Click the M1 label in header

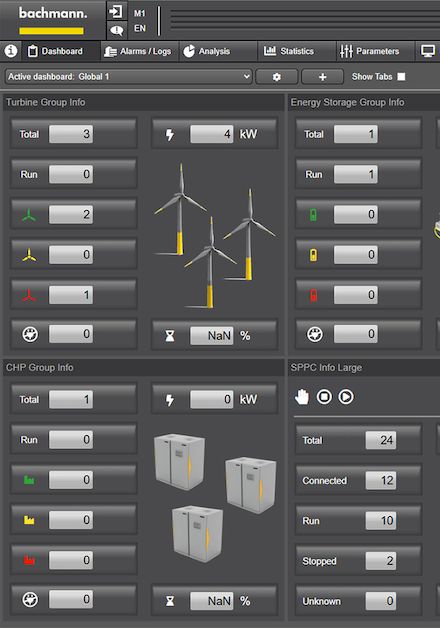coord(139,13)
